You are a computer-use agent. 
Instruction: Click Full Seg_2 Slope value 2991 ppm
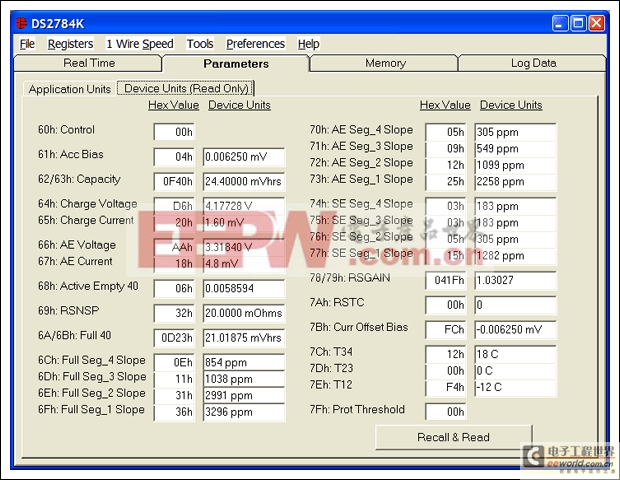pos(244,396)
